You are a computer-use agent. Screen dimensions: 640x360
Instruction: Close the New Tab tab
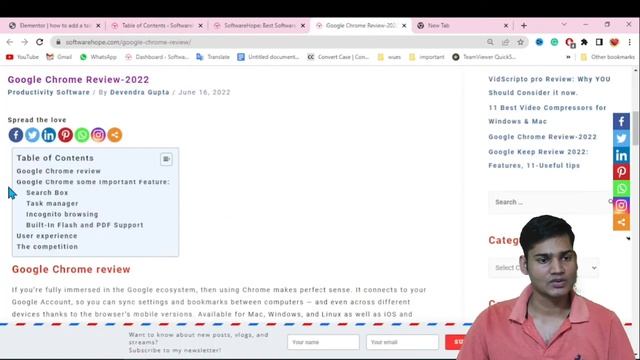pos(506,25)
